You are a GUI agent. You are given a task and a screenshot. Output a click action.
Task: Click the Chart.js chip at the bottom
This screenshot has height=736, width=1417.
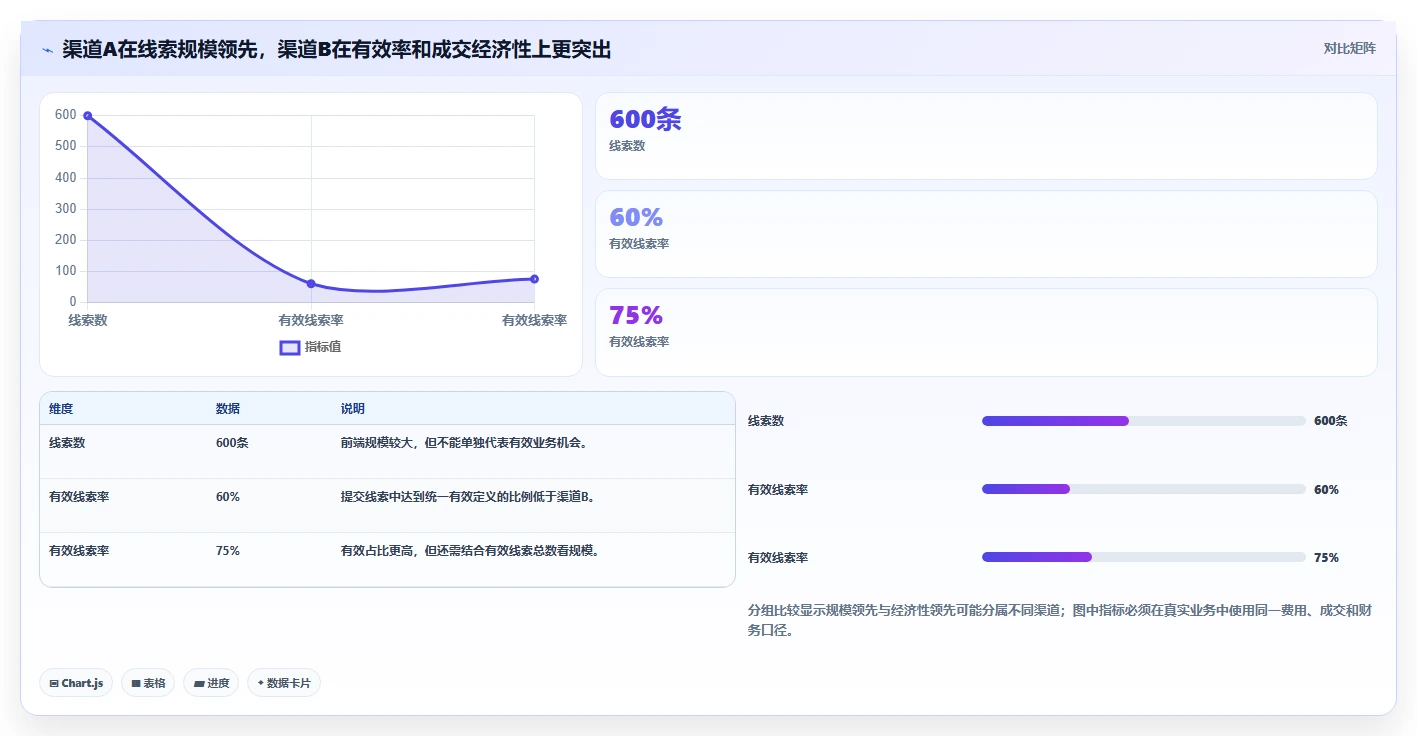click(76, 683)
